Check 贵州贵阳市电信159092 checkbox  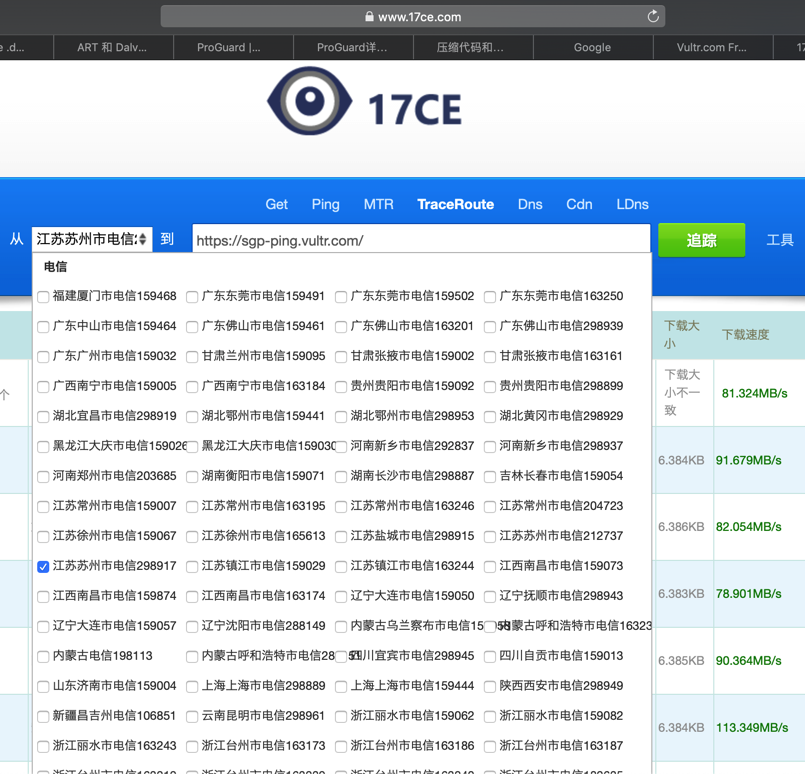pyautogui.click(x=341, y=386)
